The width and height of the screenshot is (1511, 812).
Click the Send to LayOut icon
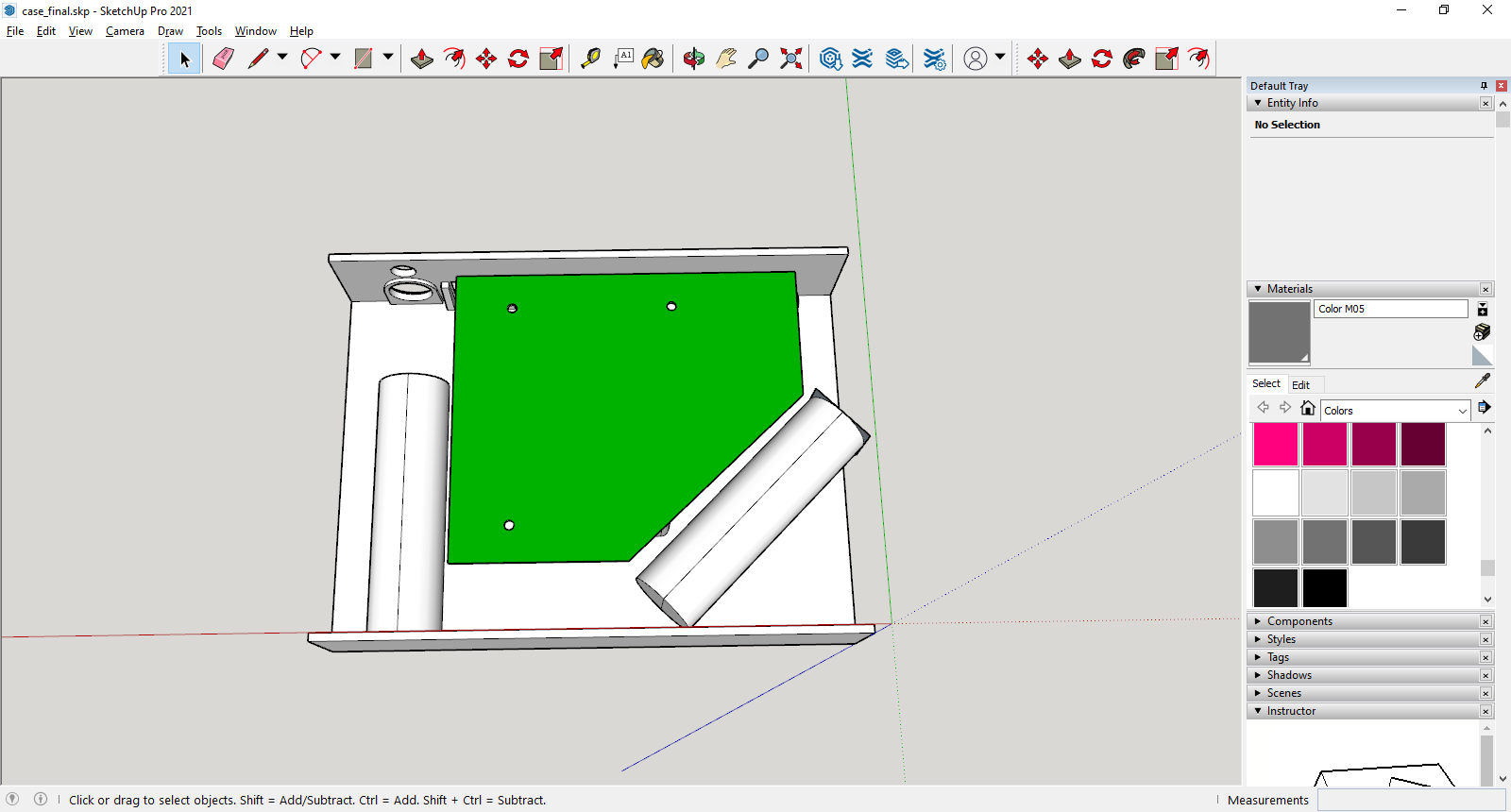(897, 59)
